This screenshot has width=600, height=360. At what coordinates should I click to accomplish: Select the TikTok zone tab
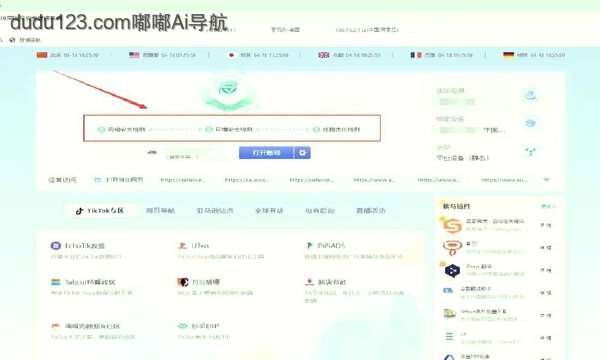(x=100, y=210)
